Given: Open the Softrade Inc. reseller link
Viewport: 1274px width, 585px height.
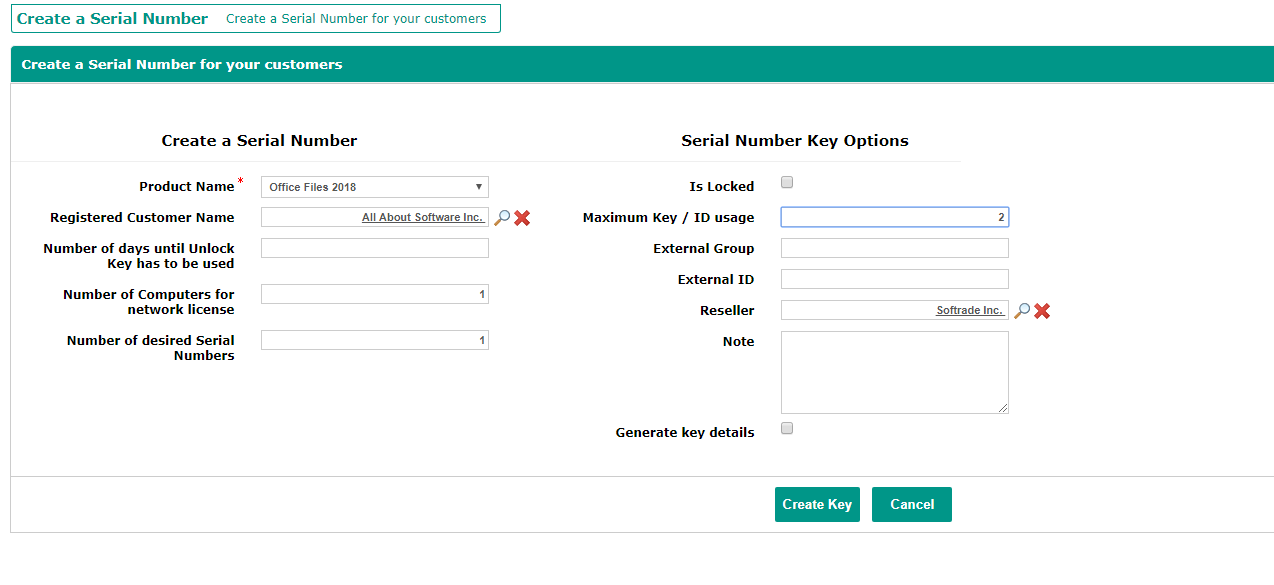Looking at the screenshot, I should click(x=971, y=310).
